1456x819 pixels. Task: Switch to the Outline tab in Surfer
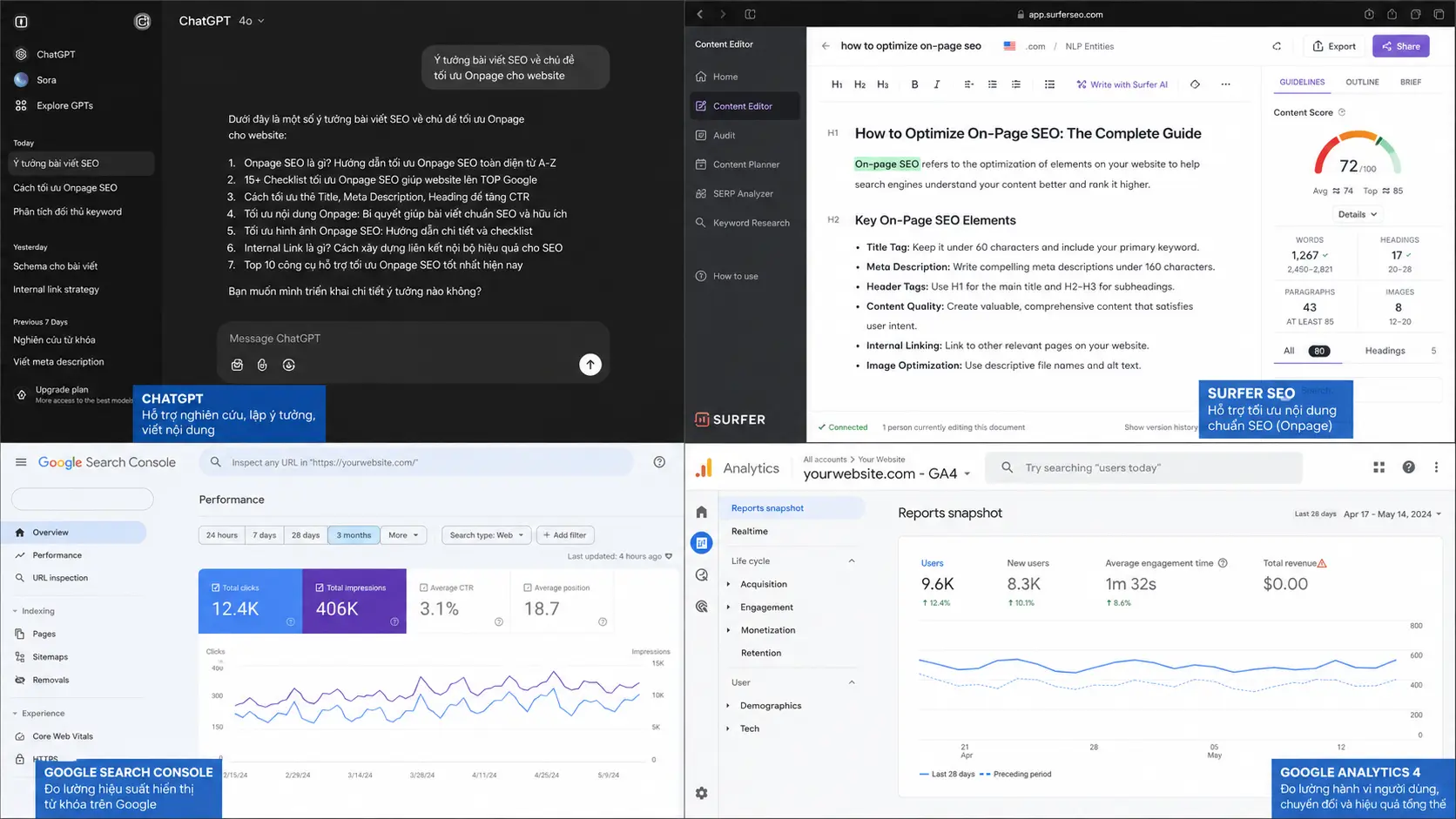click(1362, 82)
